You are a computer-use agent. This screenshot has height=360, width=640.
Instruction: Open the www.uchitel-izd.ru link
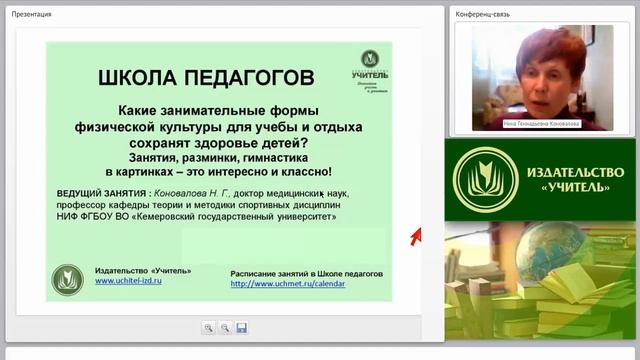129,281
